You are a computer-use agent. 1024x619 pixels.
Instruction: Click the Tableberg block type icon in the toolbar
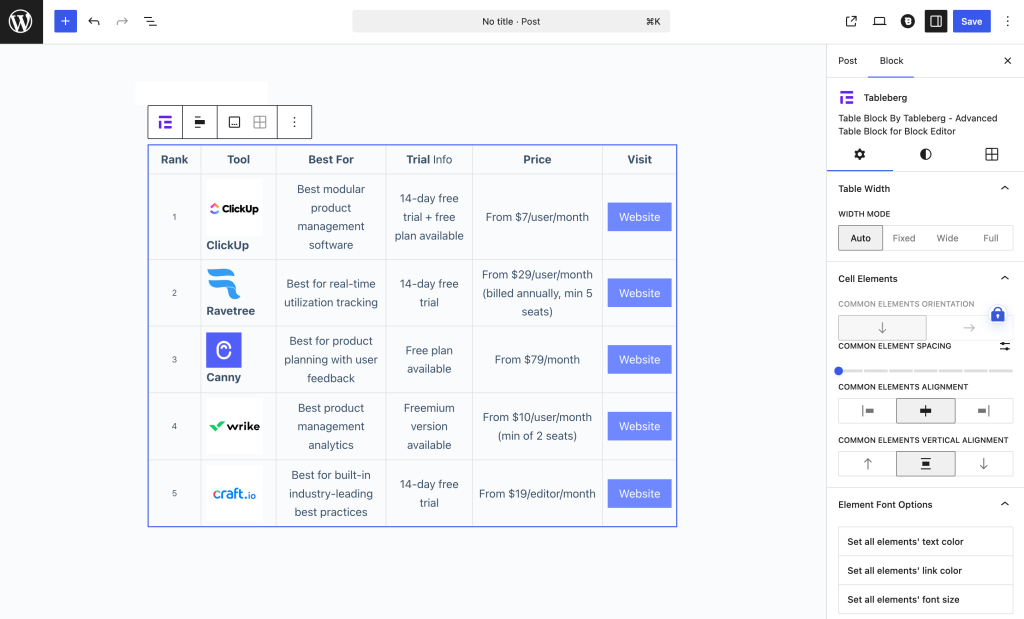[165, 122]
